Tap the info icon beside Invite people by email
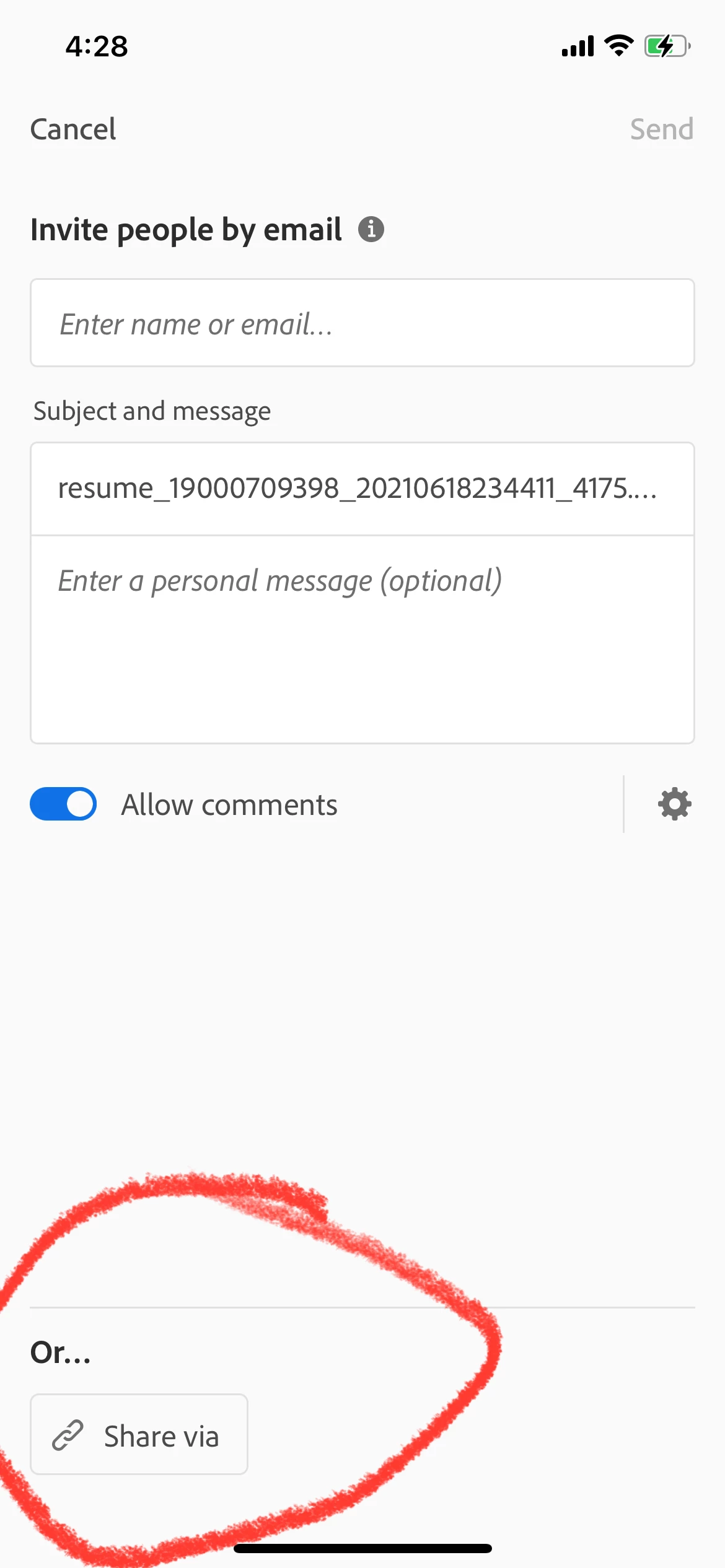The image size is (725, 1568). [371, 230]
